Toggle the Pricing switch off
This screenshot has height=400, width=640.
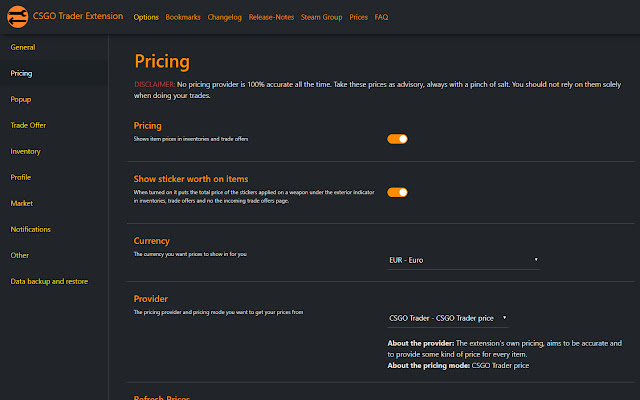pos(397,139)
